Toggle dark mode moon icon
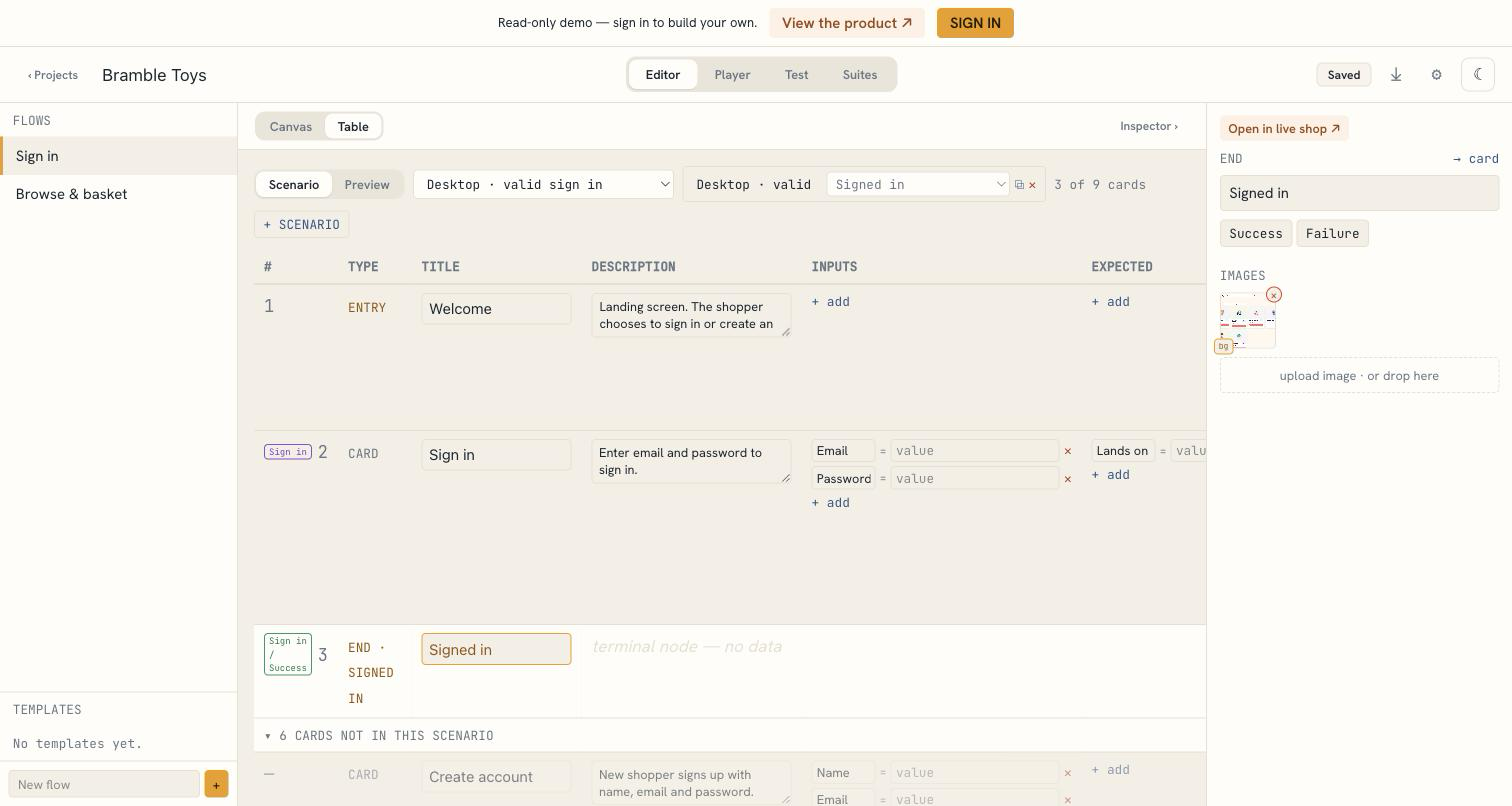 coord(1478,75)
